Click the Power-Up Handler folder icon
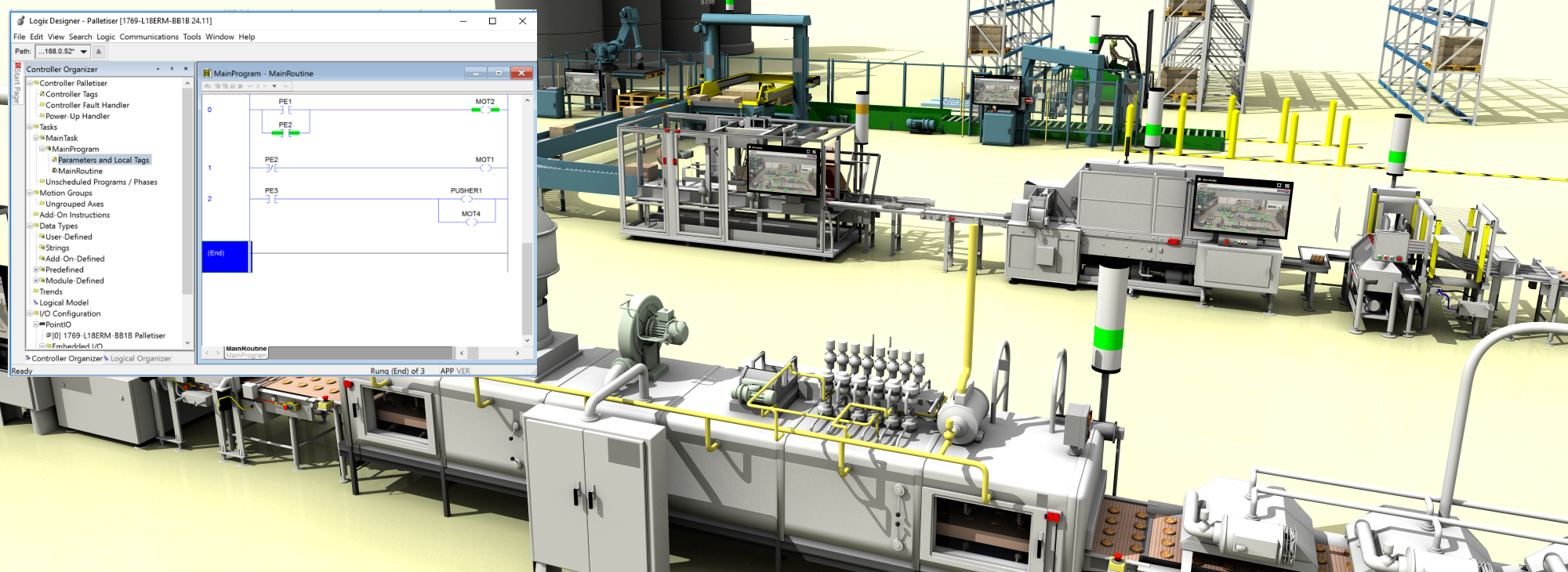 [42, 116]
